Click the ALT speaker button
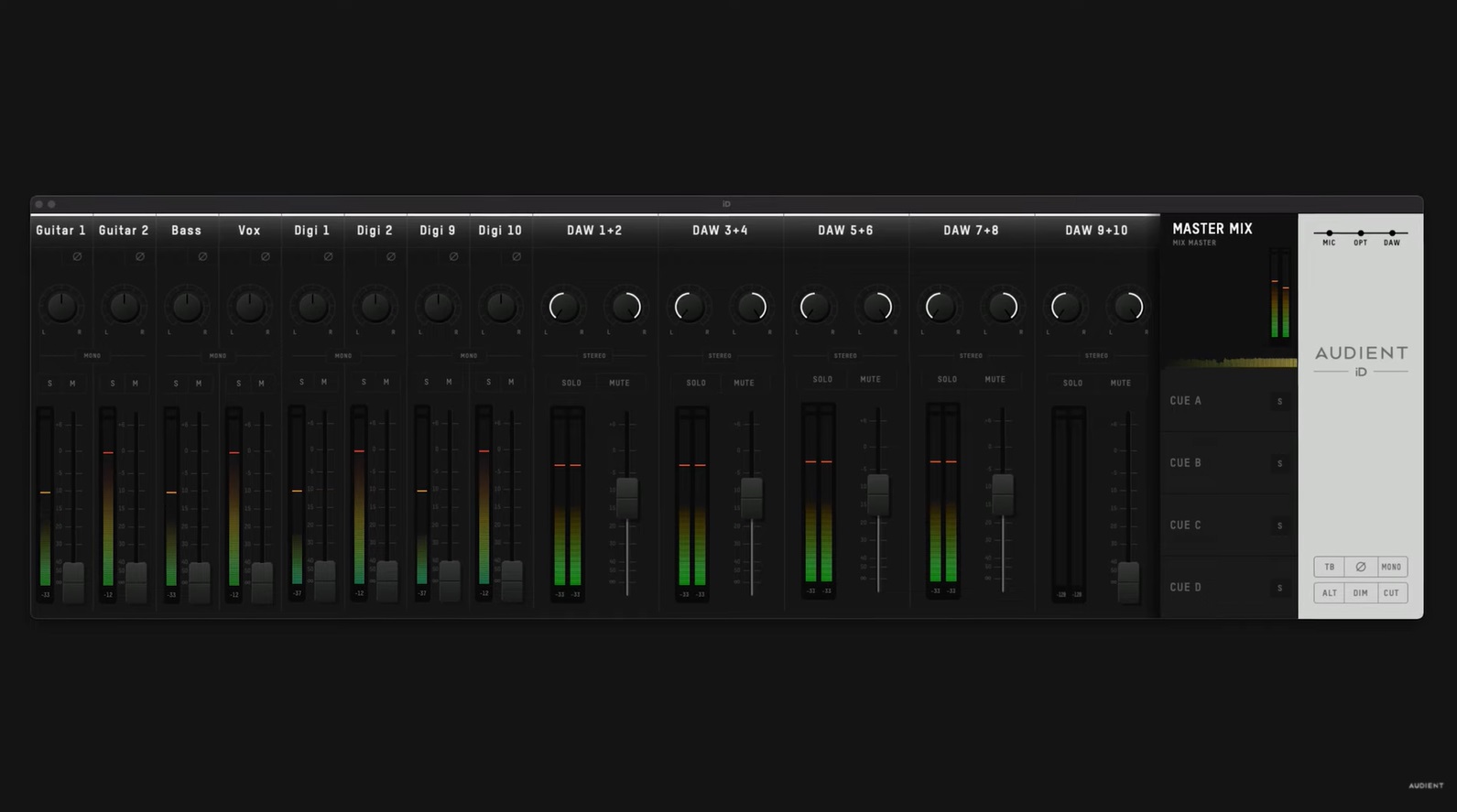Viewport: 1457px width, 812px height. coord(1330,593)
